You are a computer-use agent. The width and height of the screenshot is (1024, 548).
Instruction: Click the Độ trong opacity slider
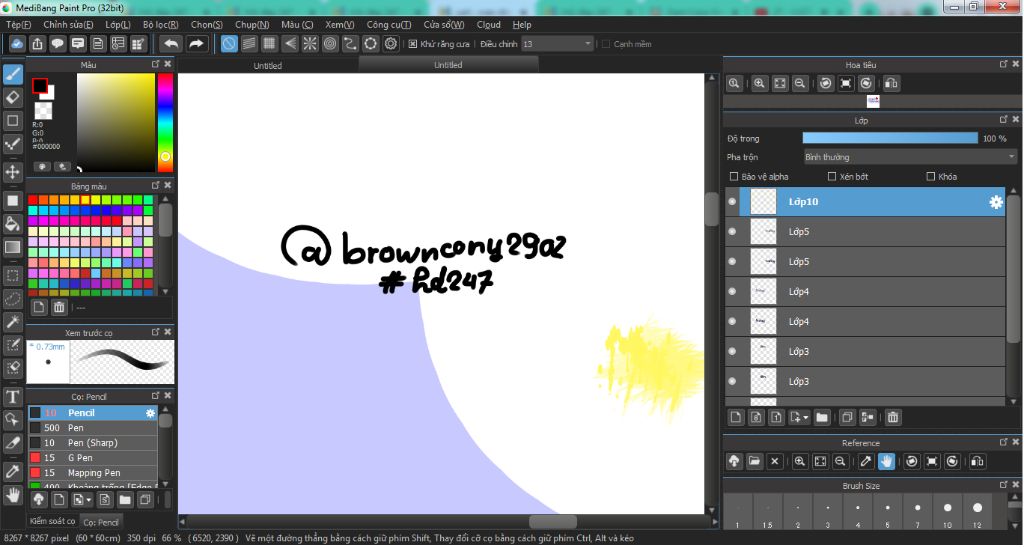click(889, 138)
